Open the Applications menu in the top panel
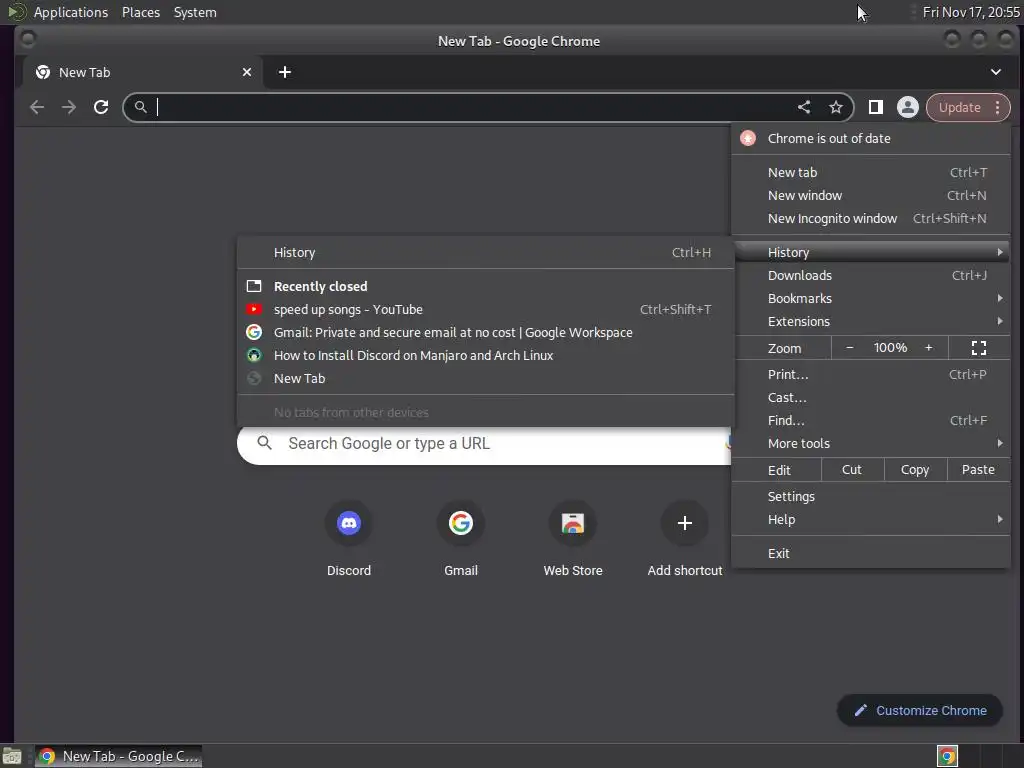 point(71,12)
